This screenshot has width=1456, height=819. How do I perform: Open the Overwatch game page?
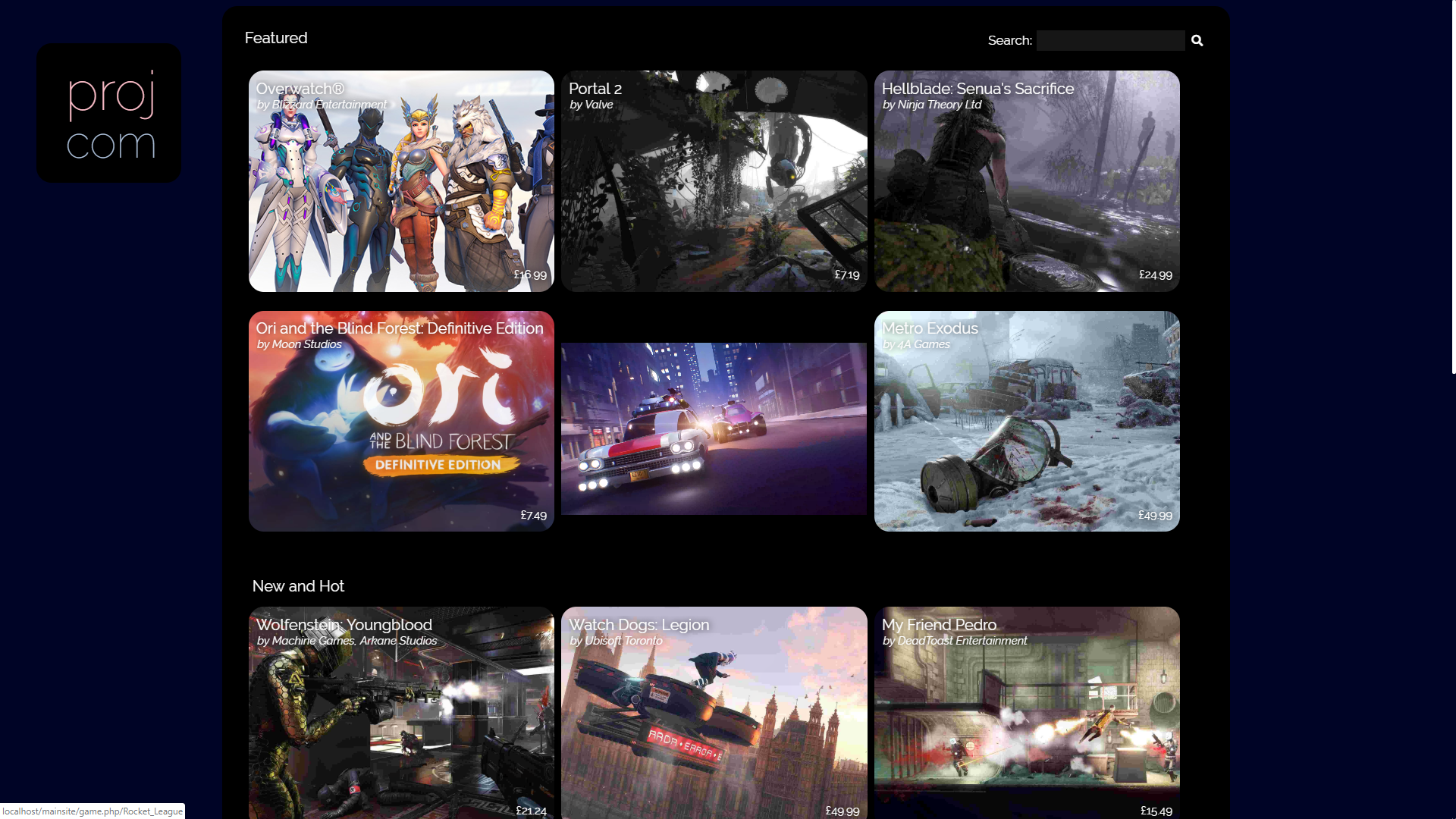click(400, 181)
